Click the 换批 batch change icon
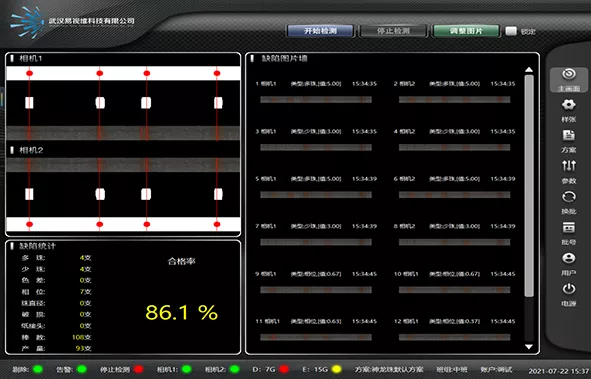The height and width of the screenshot is (379, 591). tap(569, 197)
